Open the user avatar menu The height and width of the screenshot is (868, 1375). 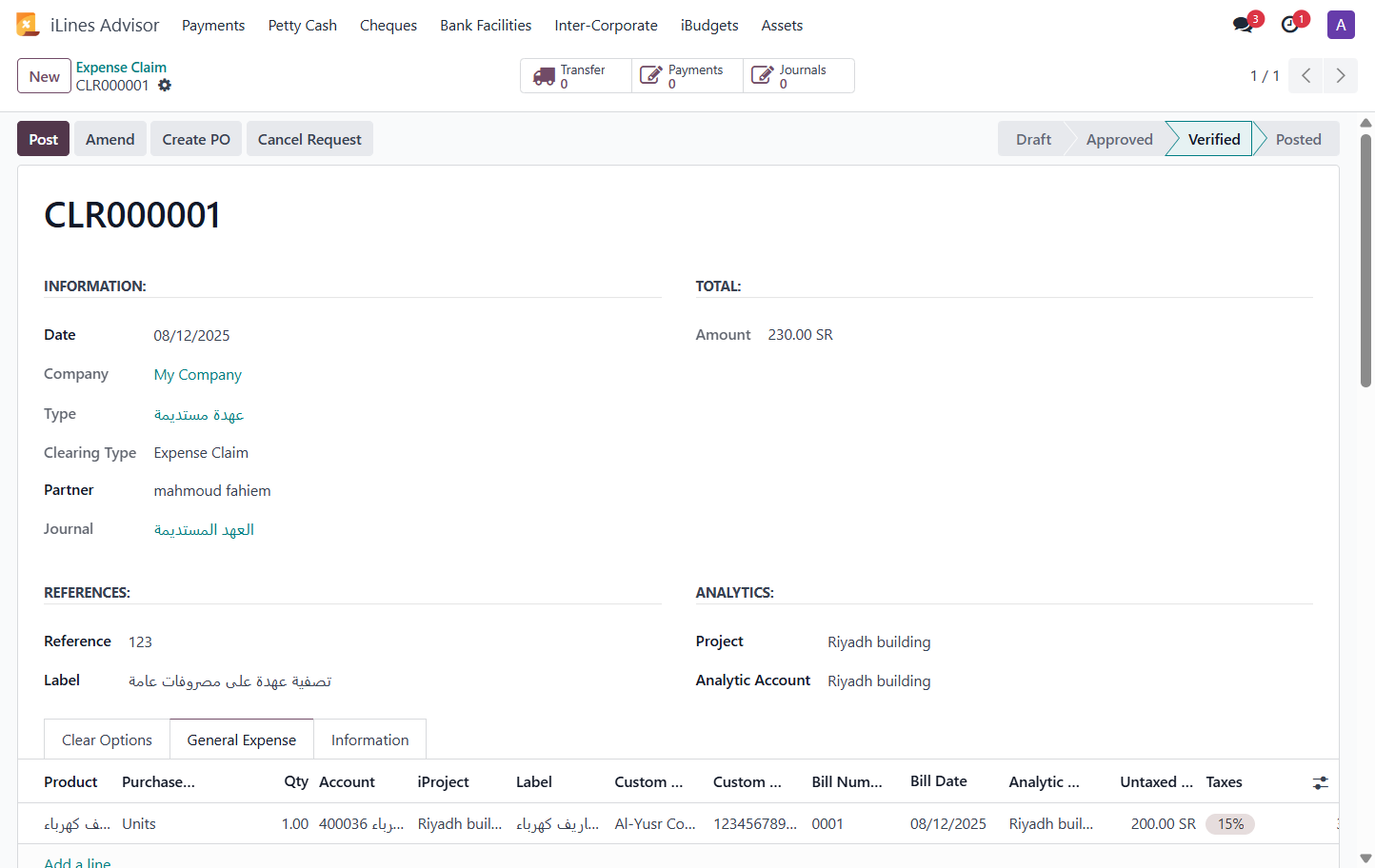pos(1341,25)
